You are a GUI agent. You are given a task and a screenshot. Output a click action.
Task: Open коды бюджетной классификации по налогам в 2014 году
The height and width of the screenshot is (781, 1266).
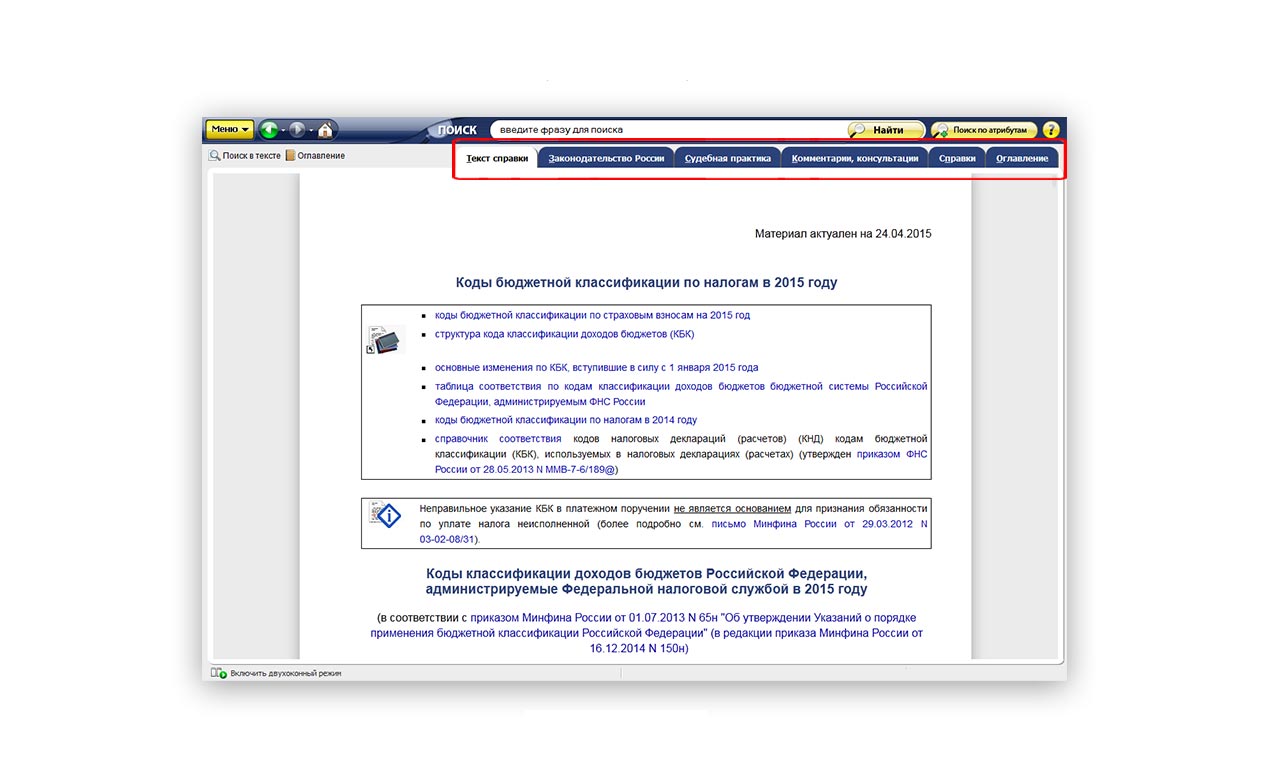pyautogui.click(x=566, y=420)
